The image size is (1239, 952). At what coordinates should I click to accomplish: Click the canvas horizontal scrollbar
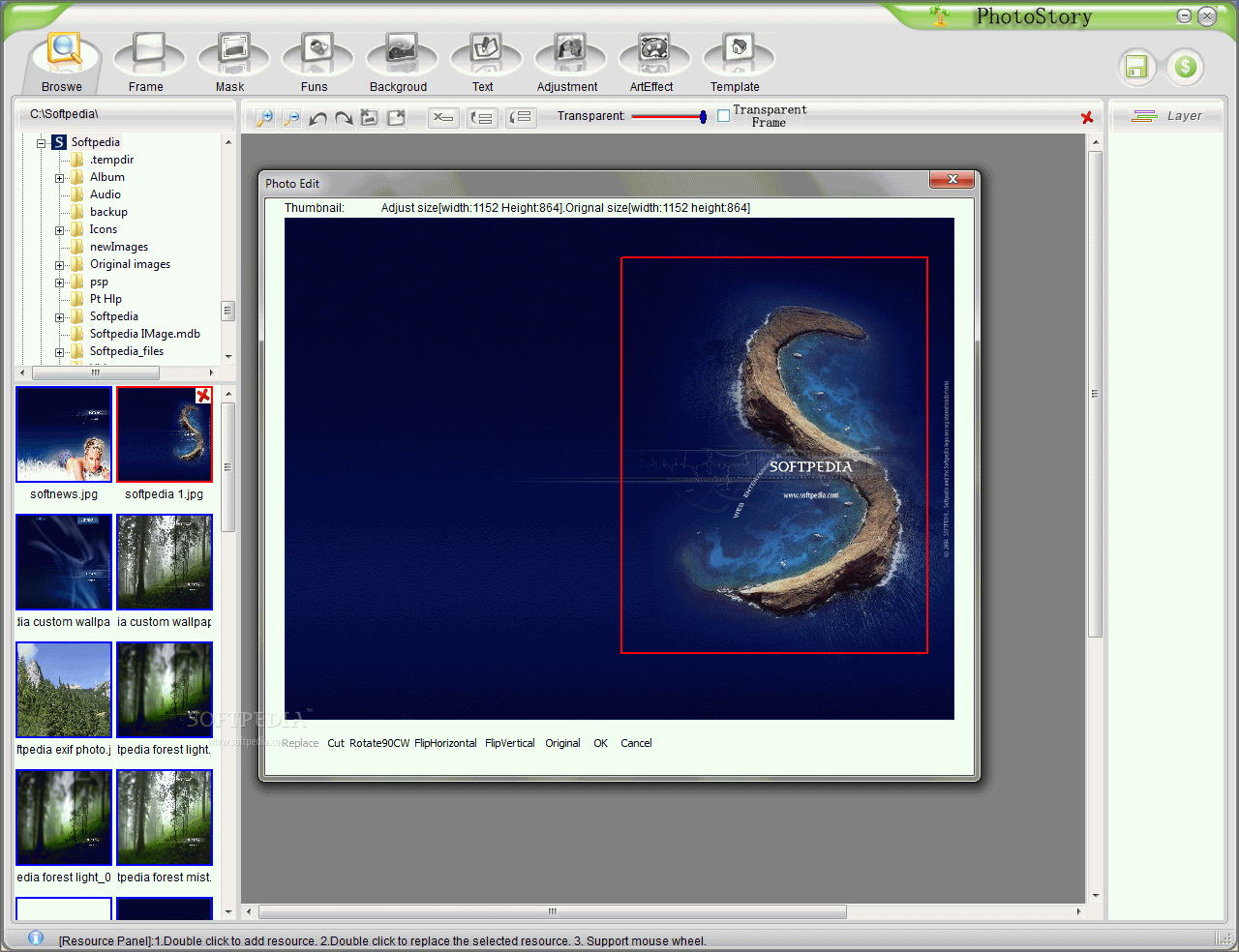[x=553, y=911]
